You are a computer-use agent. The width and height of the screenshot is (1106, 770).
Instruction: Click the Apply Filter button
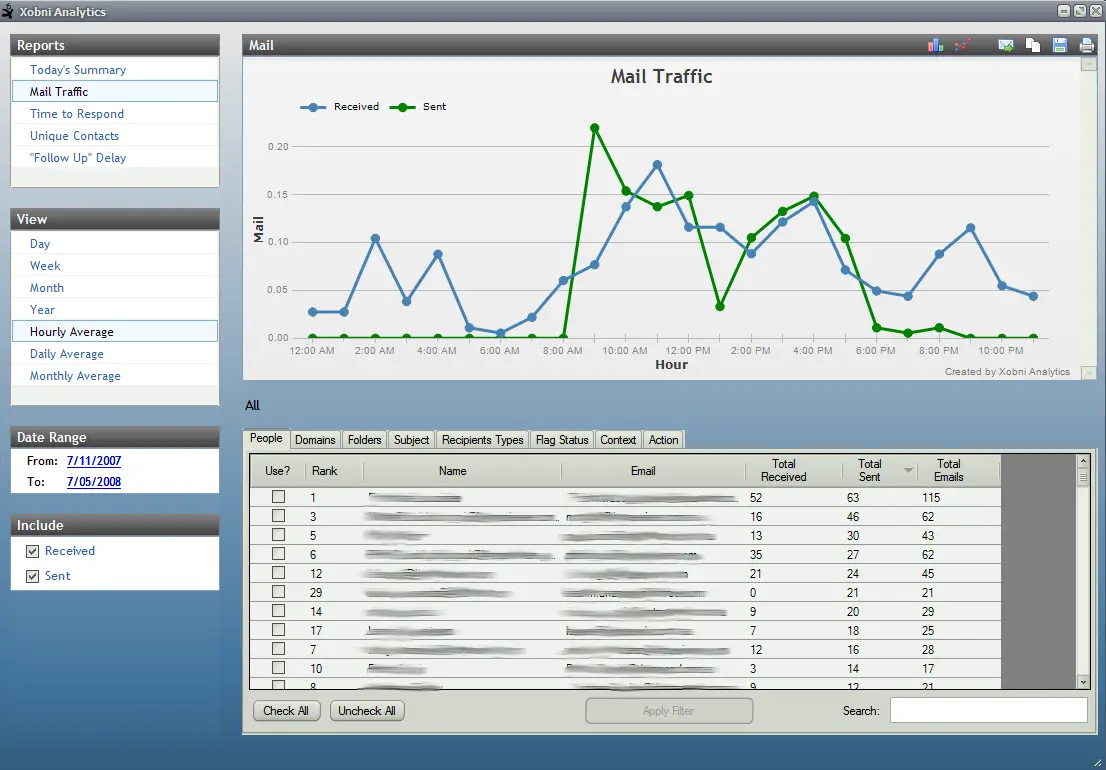(669, 711)
